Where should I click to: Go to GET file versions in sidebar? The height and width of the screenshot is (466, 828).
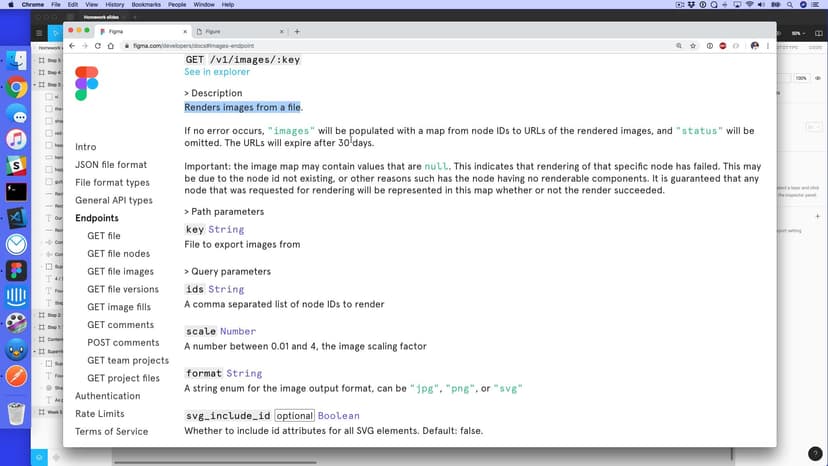[x=122, y=289]
